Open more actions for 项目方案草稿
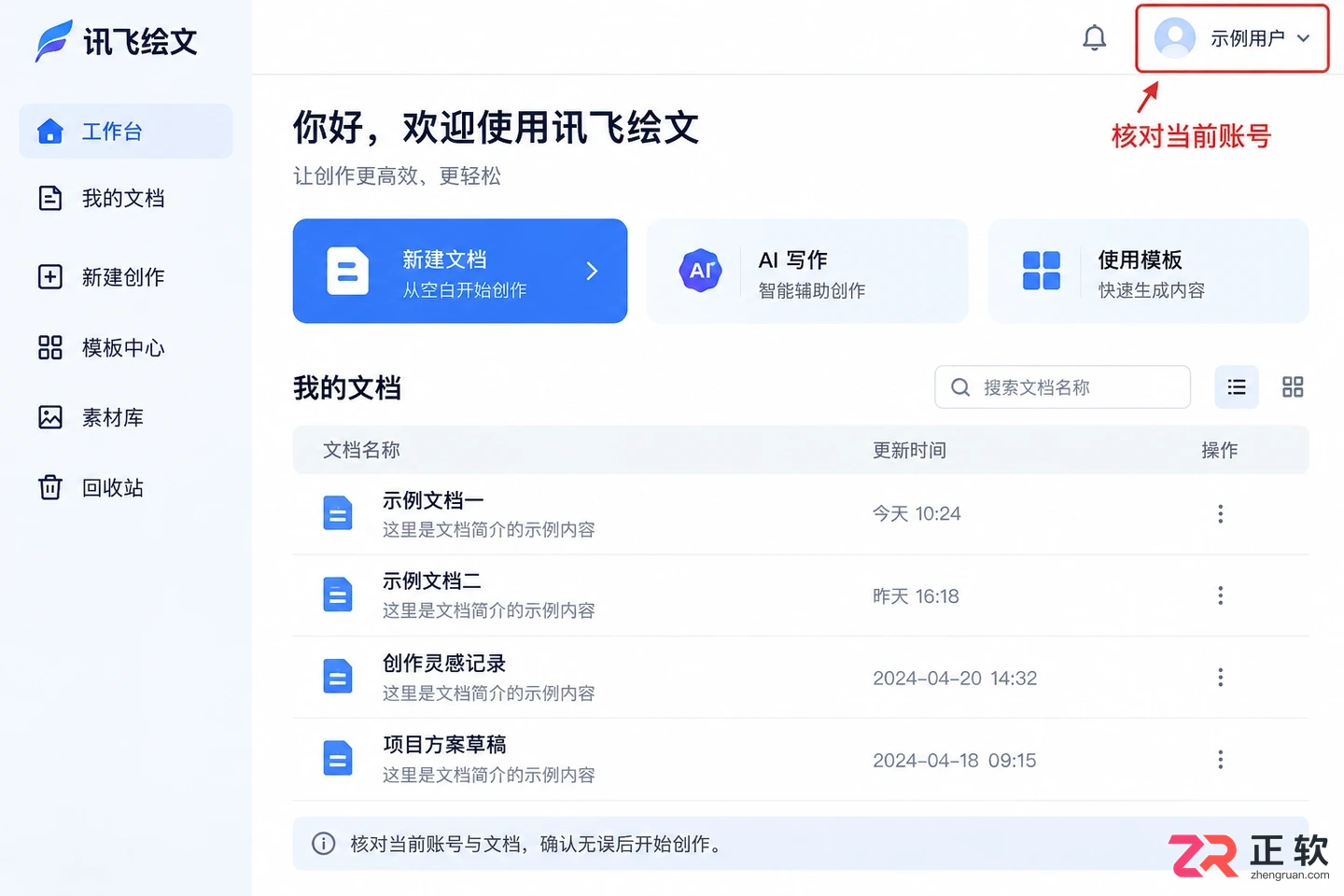The height and width of the screenshot is (896, 1344). [1220, 760]
